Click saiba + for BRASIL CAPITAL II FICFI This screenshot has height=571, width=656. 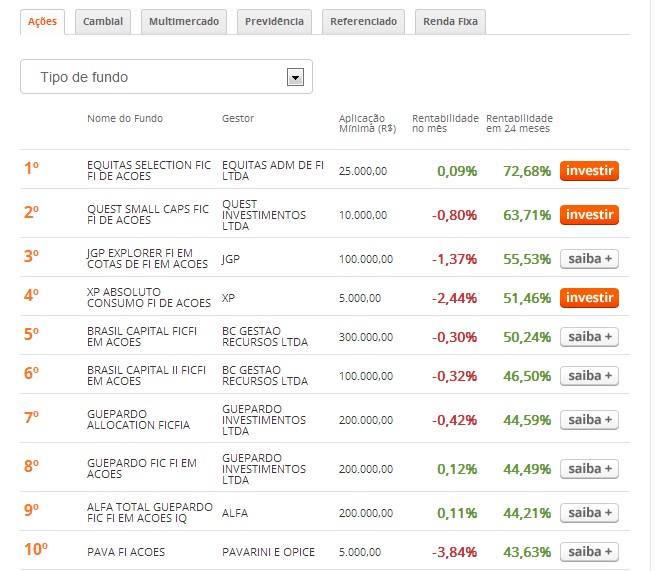click(x=589, y=376)
